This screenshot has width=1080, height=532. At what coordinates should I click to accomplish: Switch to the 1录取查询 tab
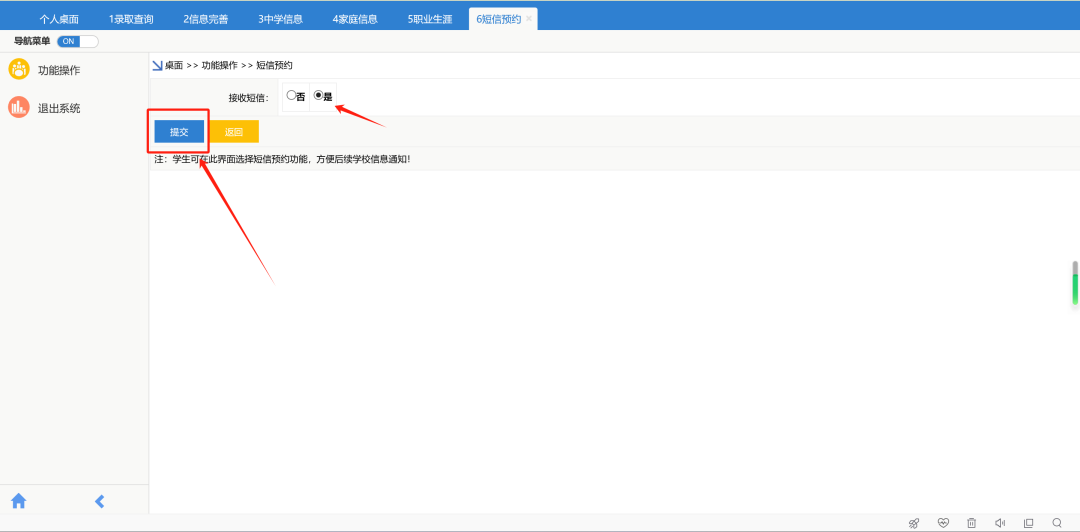coord(131,19)
